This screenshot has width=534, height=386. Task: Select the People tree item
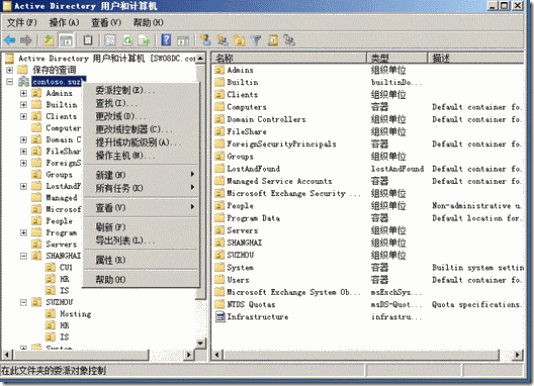(x=59, y=221)
